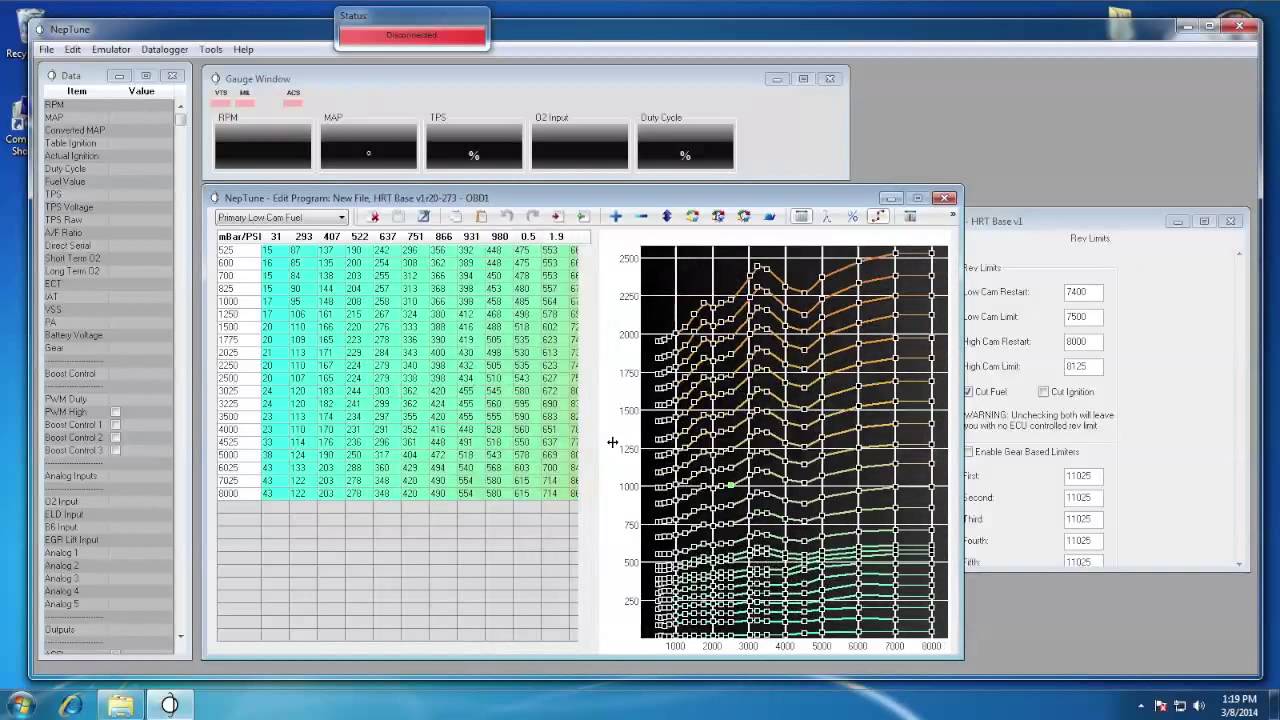This screenshot has height=720, width=1280.
Task: Select A/F Ratio row in Data panel
Action: point(110,233)
